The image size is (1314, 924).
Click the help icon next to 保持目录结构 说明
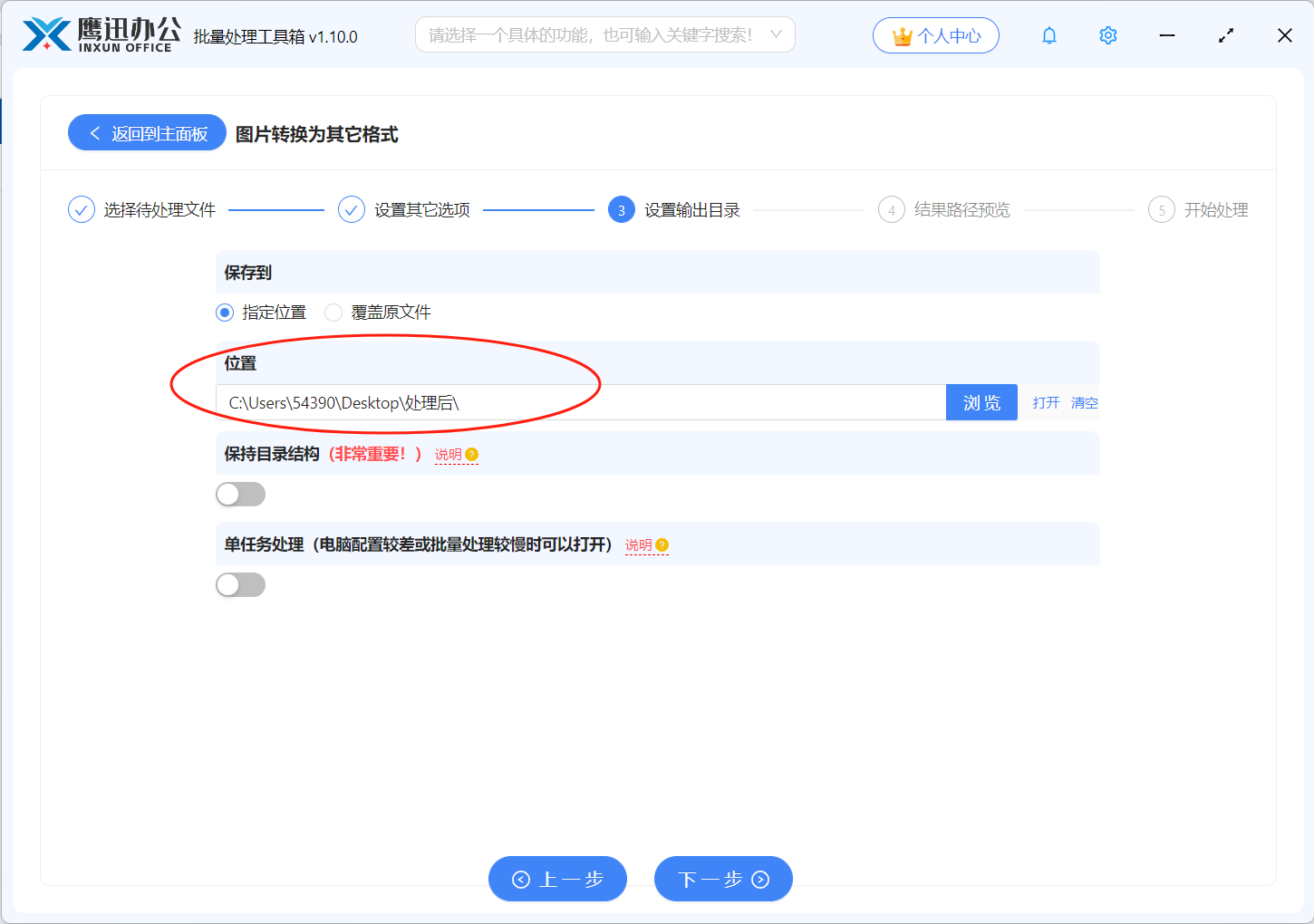tap(472, 455)
